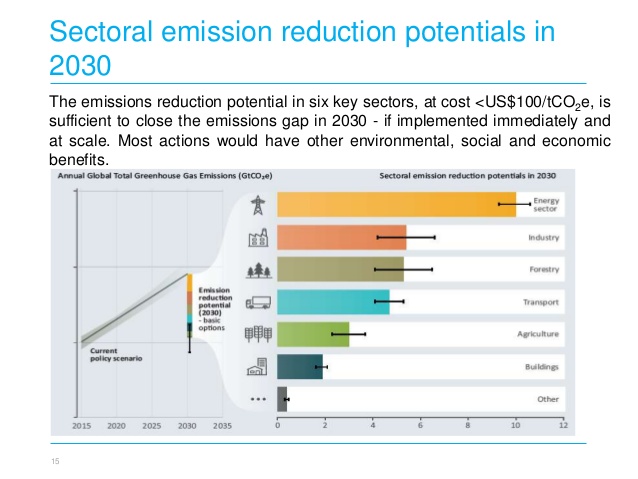Click the three-dot Other icon
Screen dimensions: 638x479
pyautogui.click(x=256, y=398)
